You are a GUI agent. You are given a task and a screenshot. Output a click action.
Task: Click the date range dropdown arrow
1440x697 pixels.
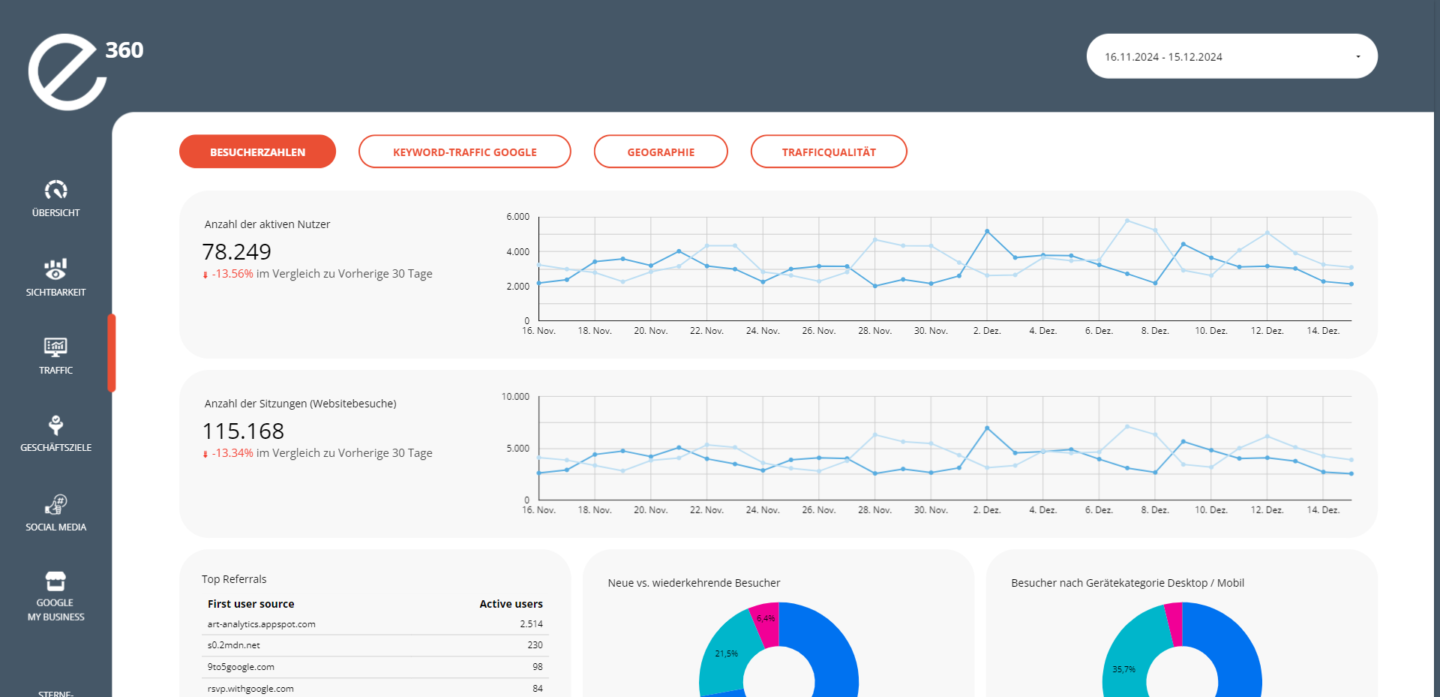click(x=1358, y=57)
